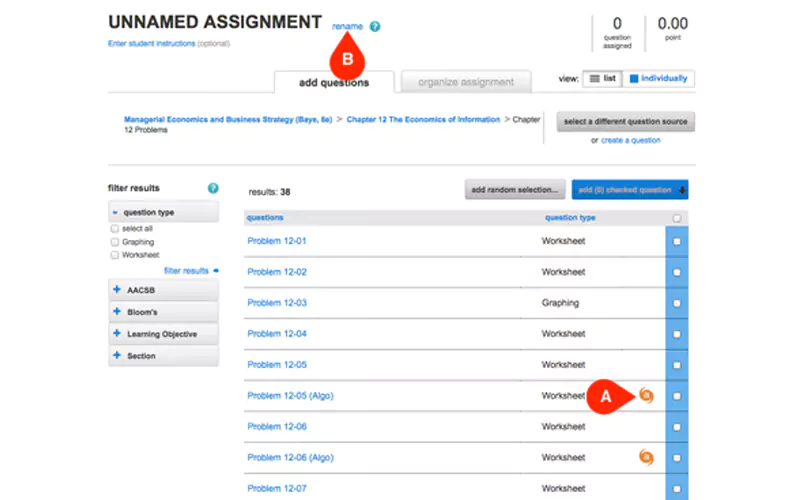Image resolution: width=800 pixels, height=500 pixels.
Task: Open Chapter 12 The Economics of Information breadcrumb
Action: tap(423, 119)
